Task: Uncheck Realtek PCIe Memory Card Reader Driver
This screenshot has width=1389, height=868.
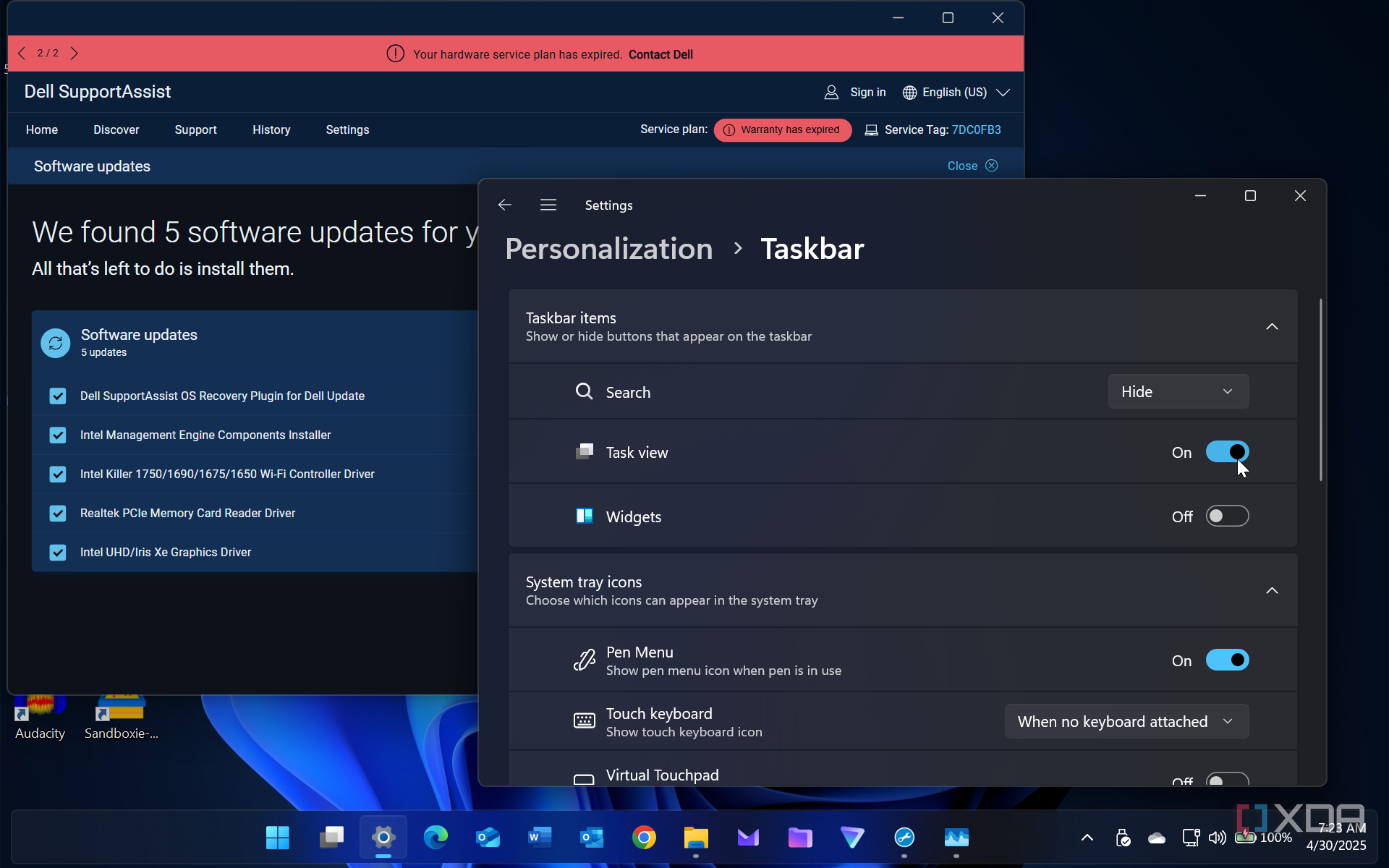Action: [x=58, y=514]
